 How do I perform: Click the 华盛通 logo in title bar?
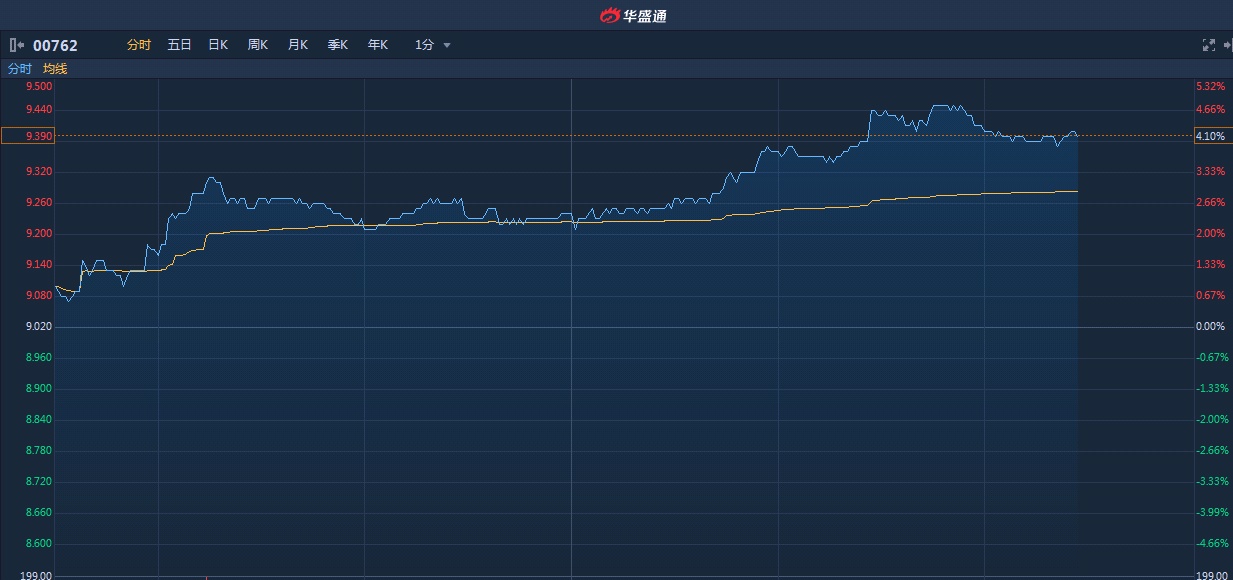[x=632, y=15]
